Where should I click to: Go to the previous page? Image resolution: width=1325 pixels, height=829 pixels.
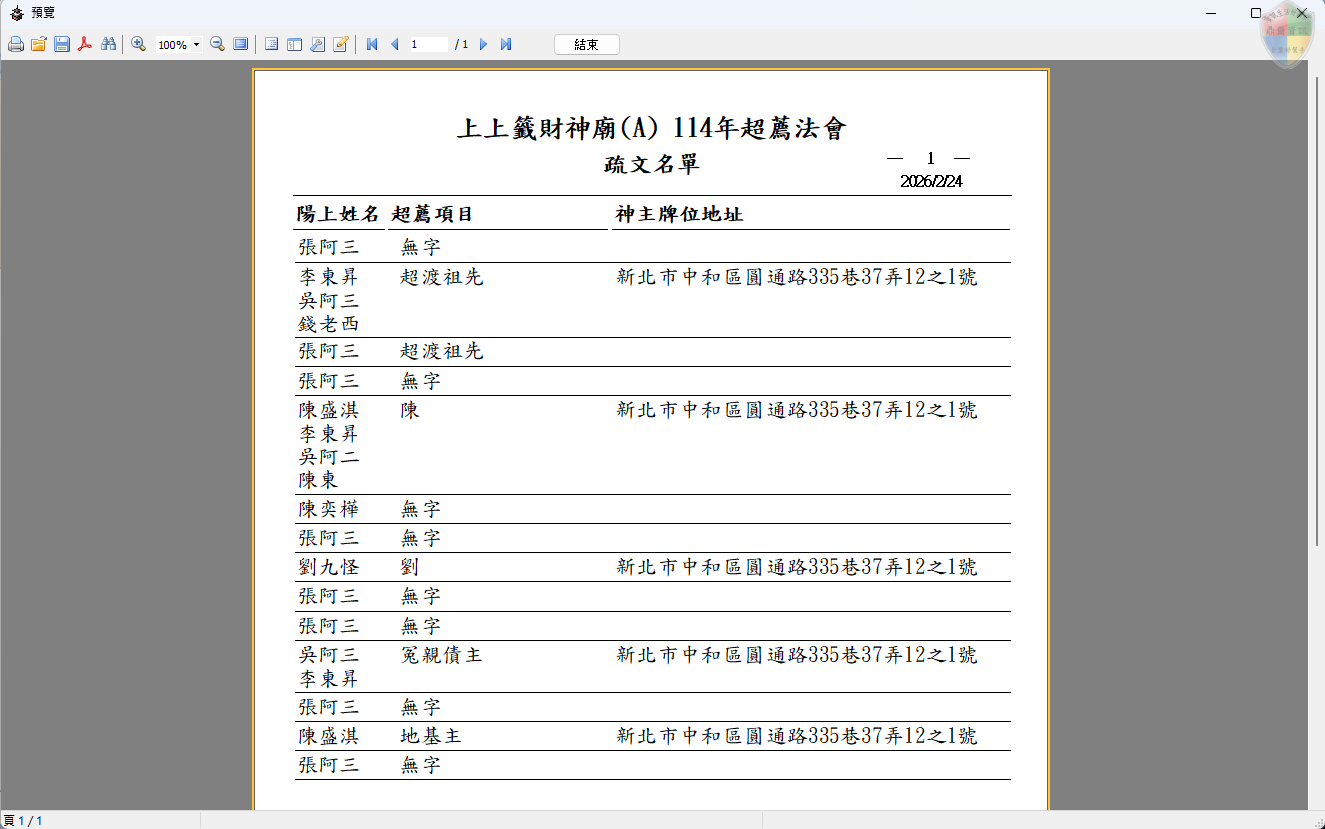click(392, 44)
